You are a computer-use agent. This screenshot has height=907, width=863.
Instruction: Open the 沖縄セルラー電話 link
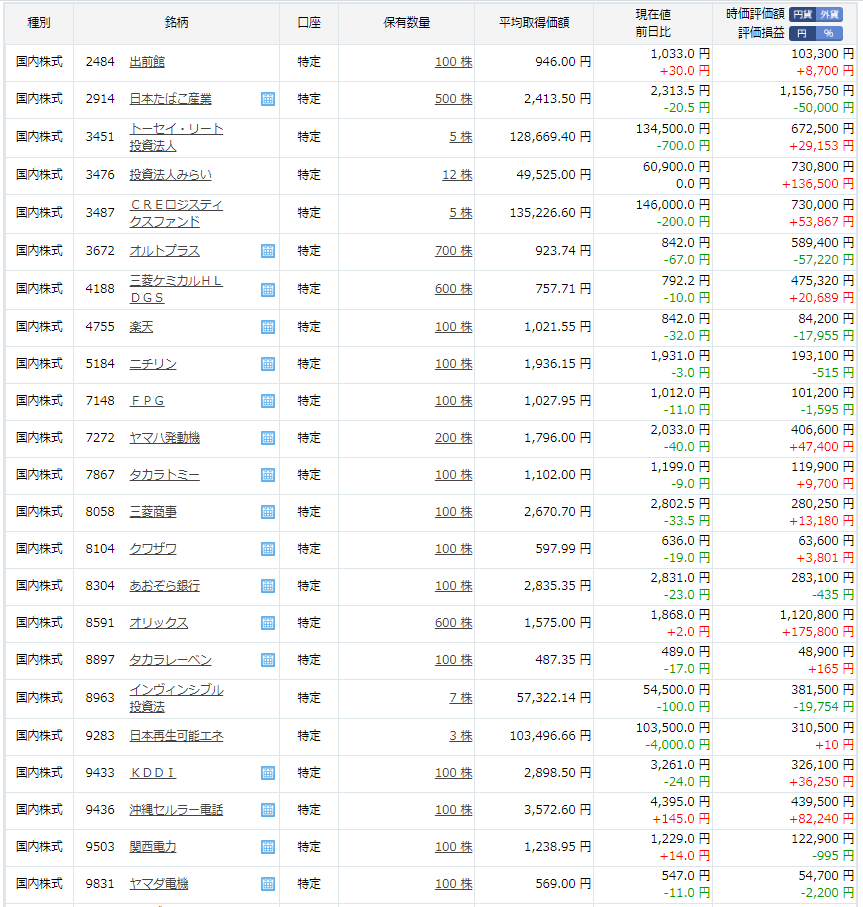[176, 810]
